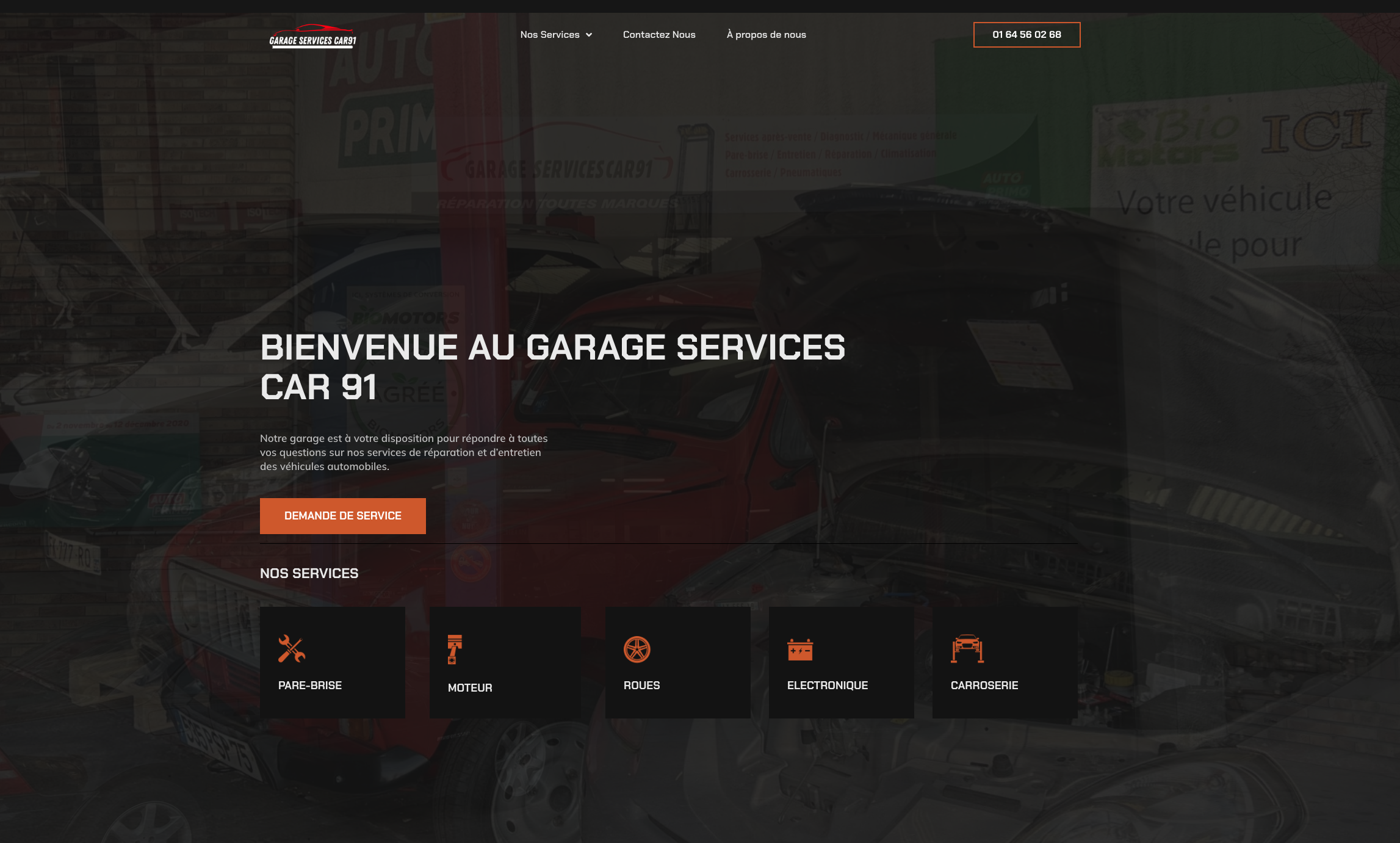Open the MOTEUR service label
The height and width of the screenshot is (843, 1400).
pyautogui.click(x=469, y=688)
